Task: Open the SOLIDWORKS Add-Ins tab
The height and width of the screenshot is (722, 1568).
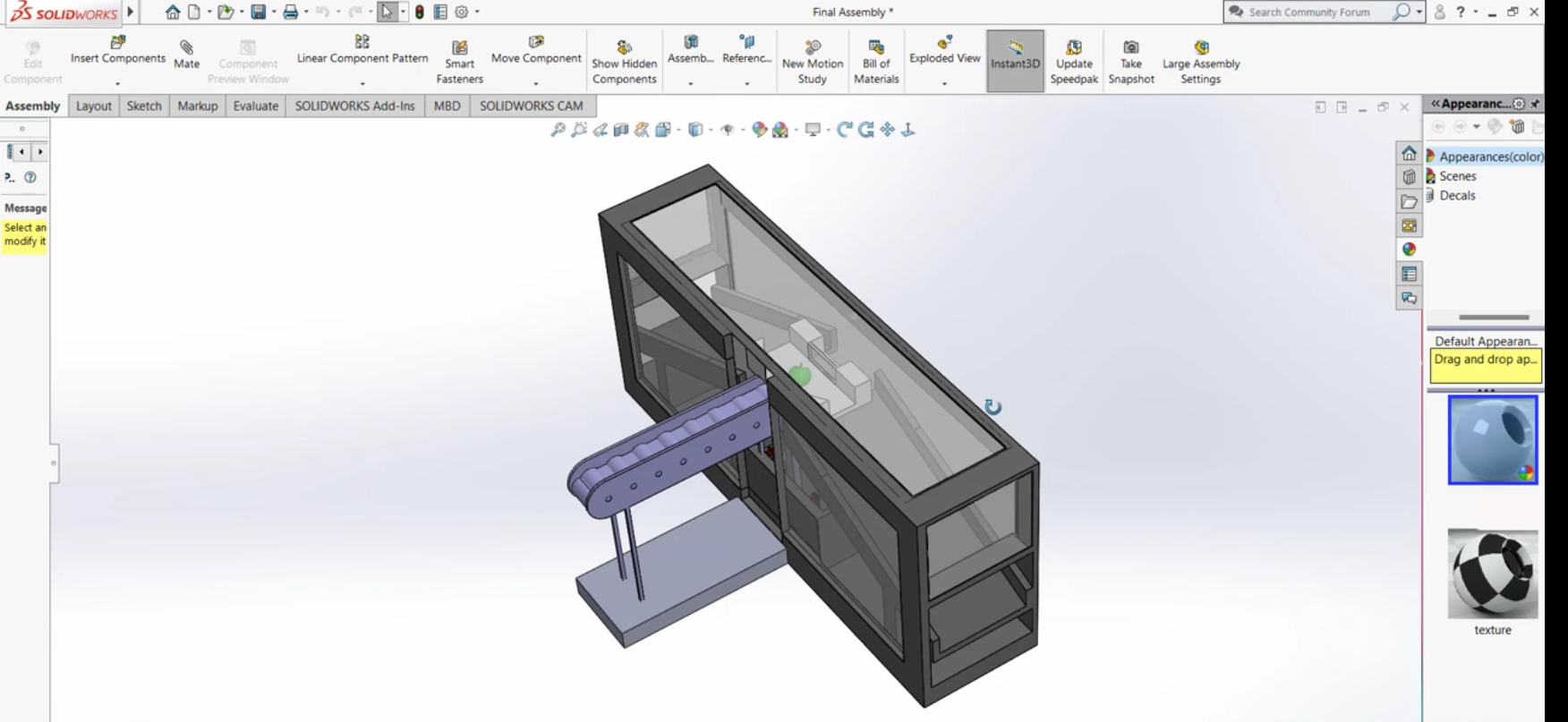Action: 355,106
